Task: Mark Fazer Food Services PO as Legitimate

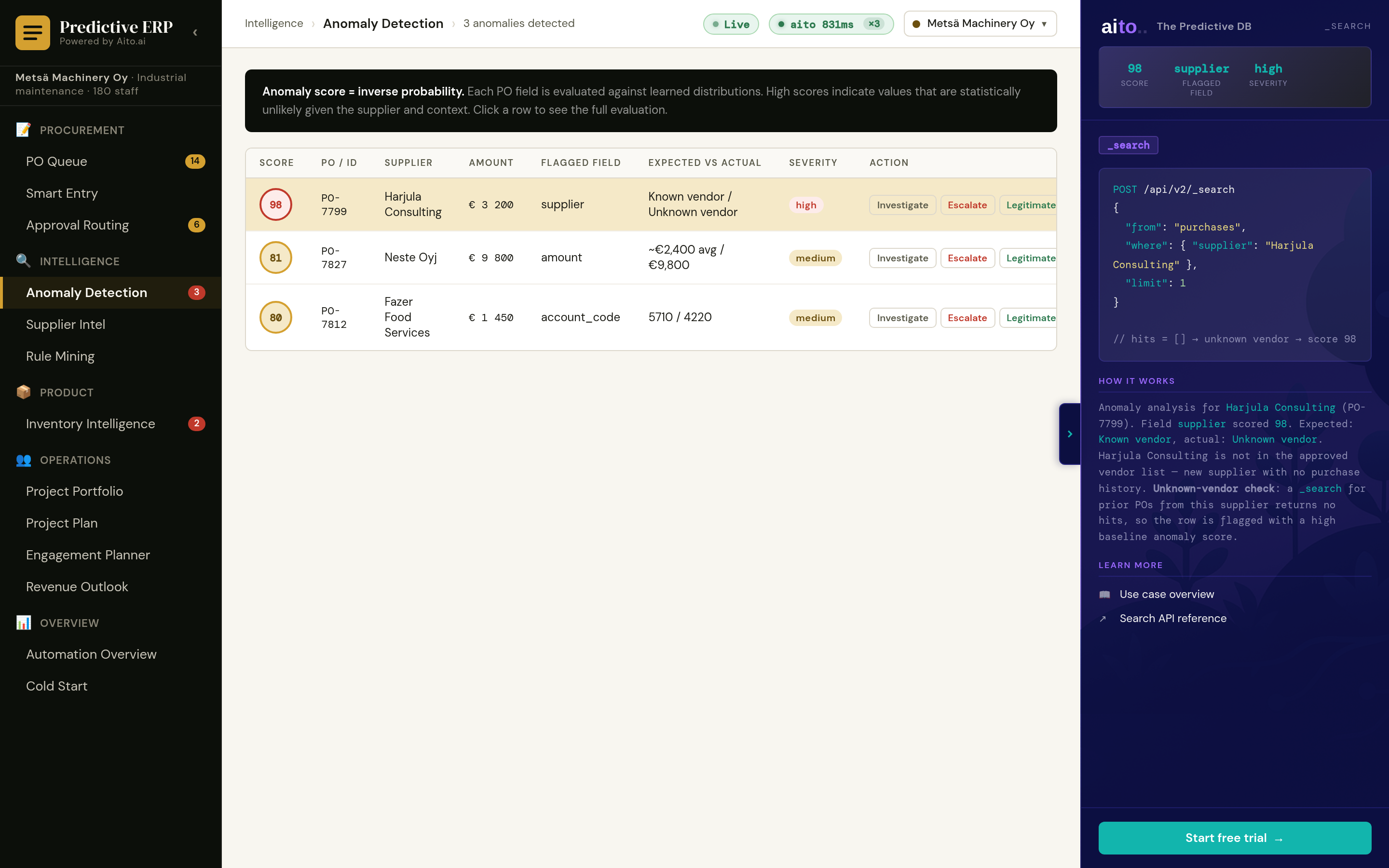Action: (1028, 318)
